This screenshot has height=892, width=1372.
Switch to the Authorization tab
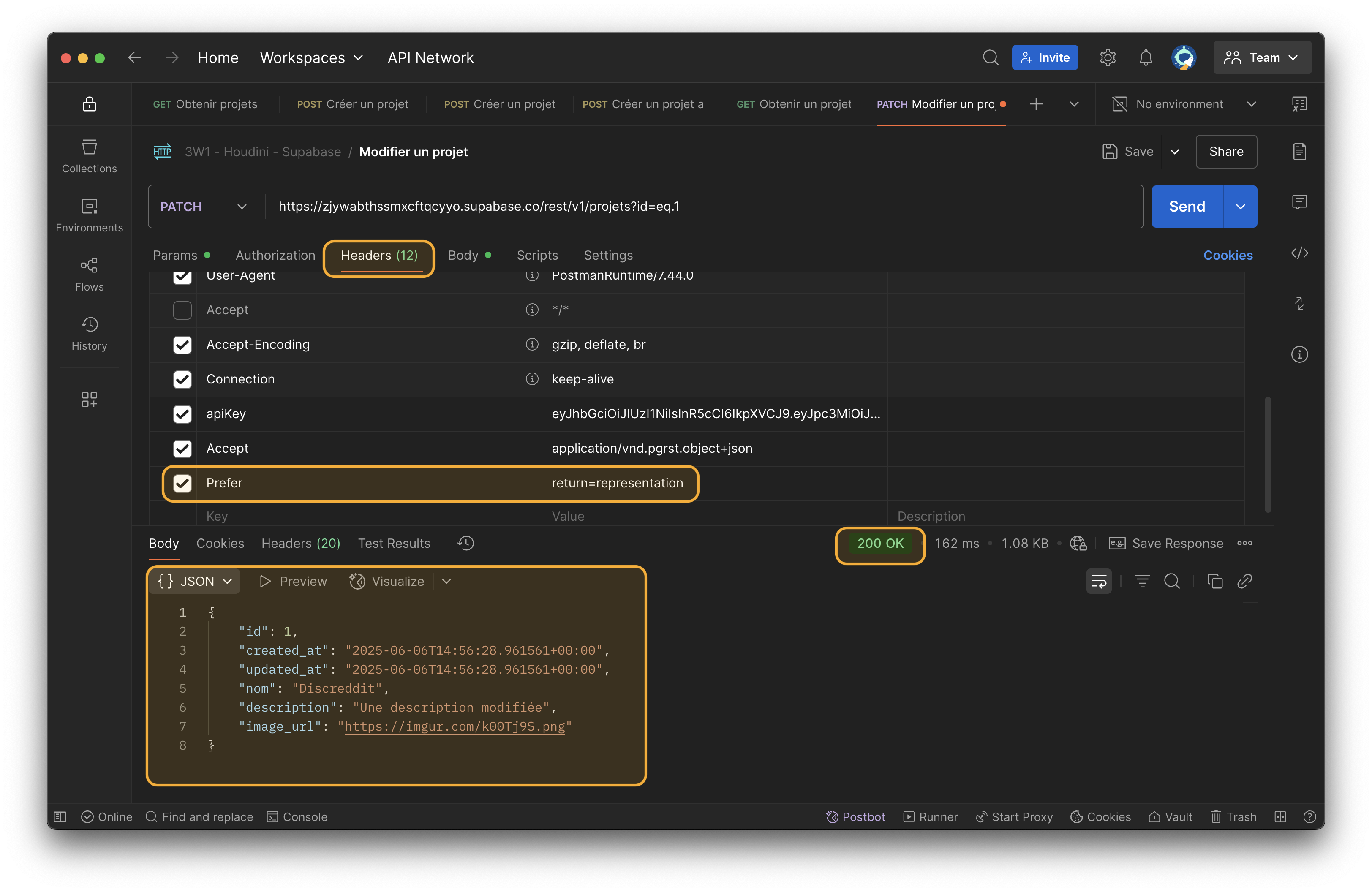click(x=275, y=255)
